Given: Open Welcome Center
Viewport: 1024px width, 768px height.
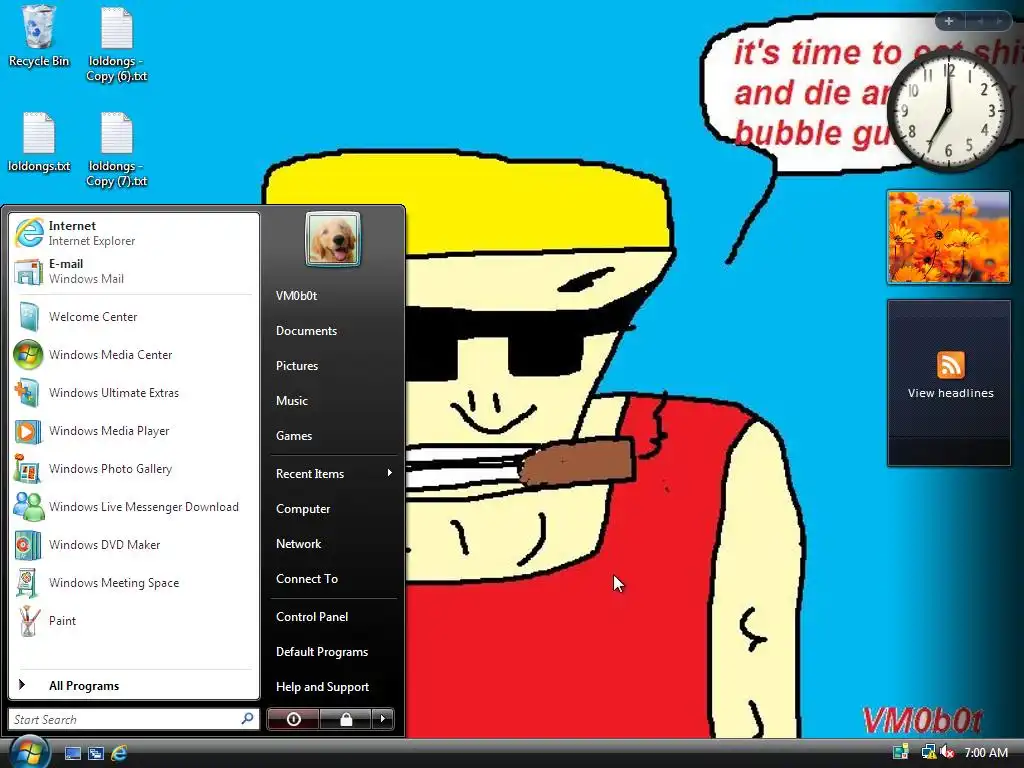Looking at the screenshot, I should coord(134,317).
